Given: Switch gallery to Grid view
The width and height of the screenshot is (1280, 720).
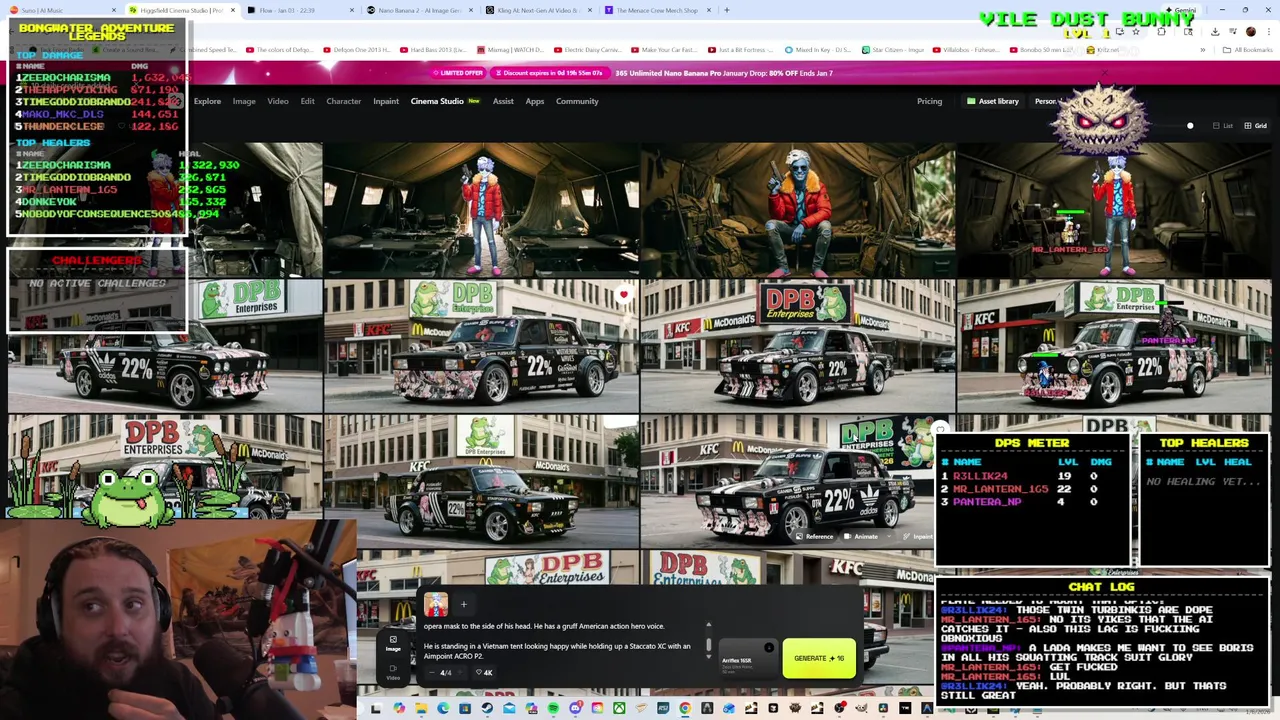Looking at the screenshot, I should point(1256,126).
